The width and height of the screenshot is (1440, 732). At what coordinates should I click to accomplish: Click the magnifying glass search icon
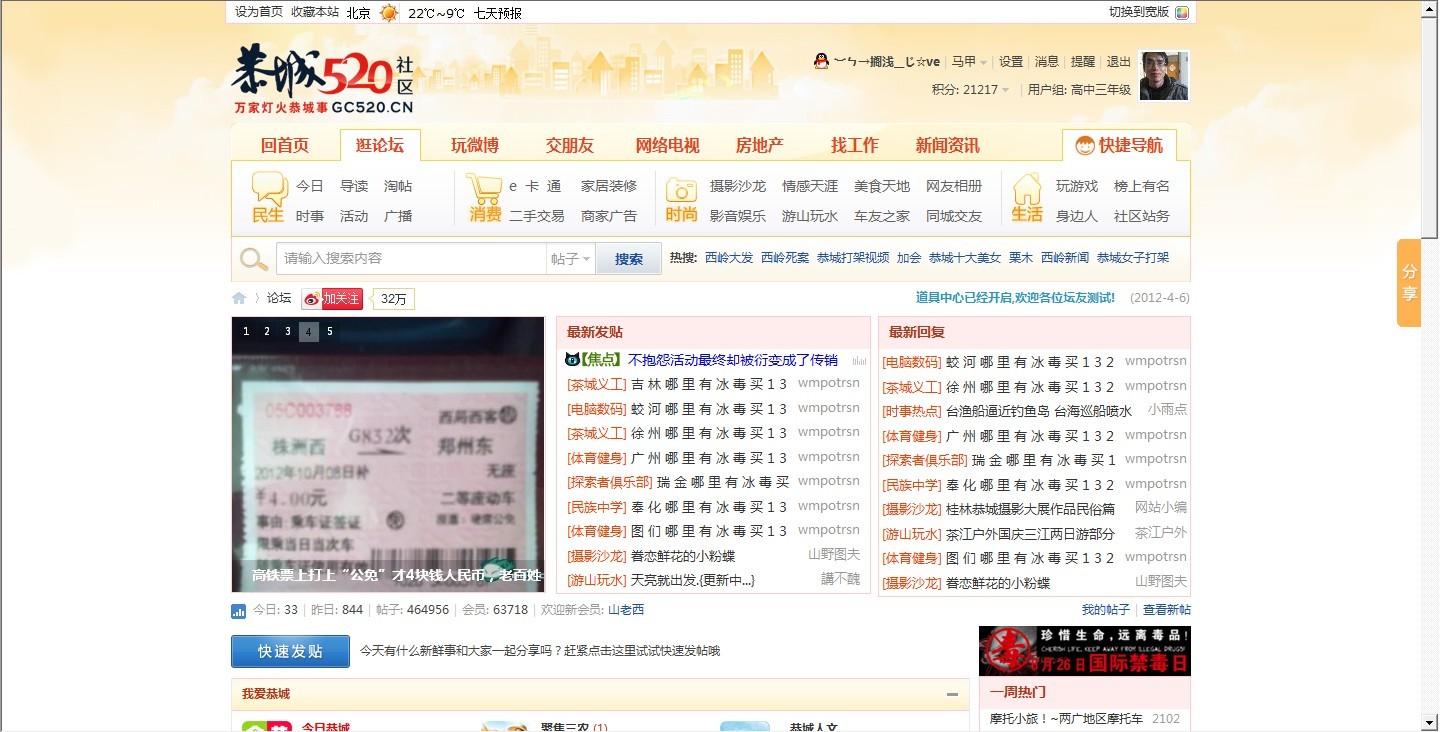[253, 257]
